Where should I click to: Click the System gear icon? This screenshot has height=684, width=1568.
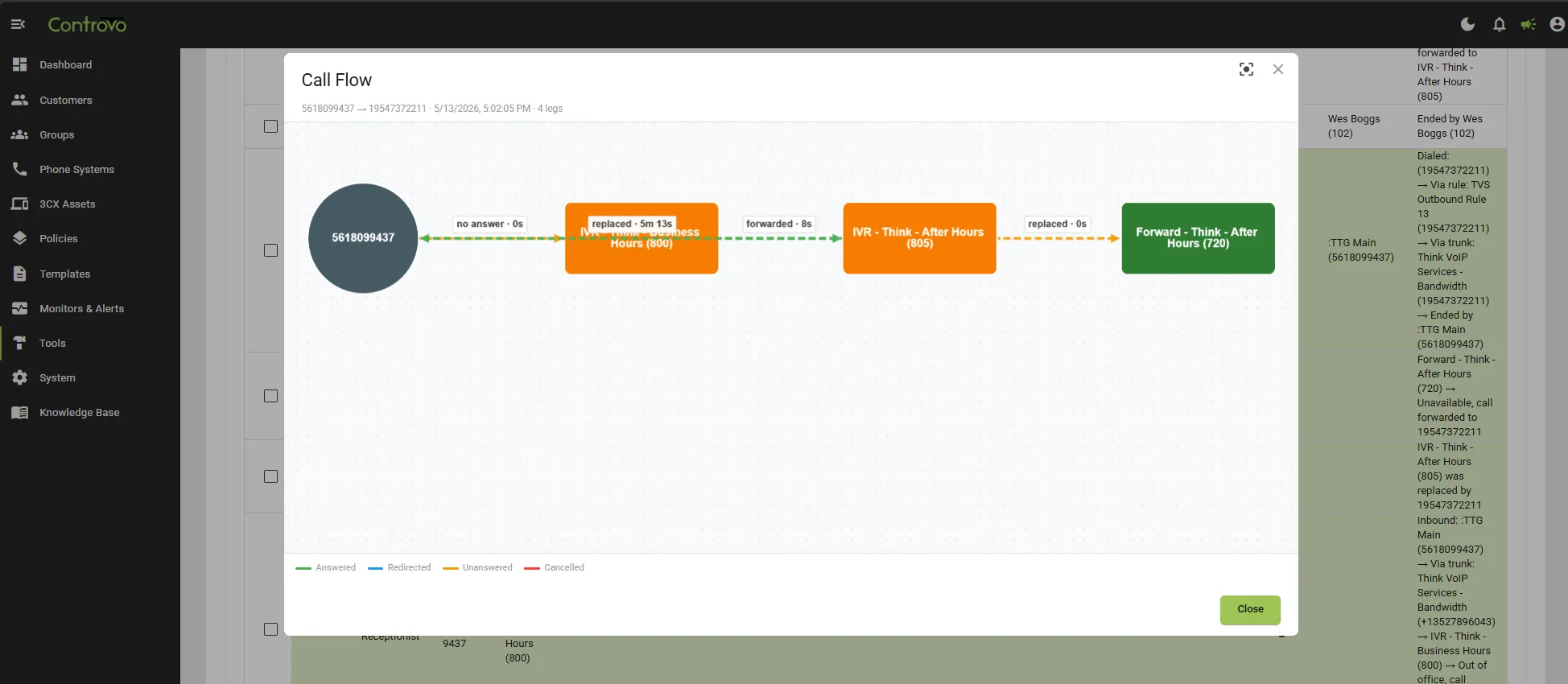click(20, 377)
